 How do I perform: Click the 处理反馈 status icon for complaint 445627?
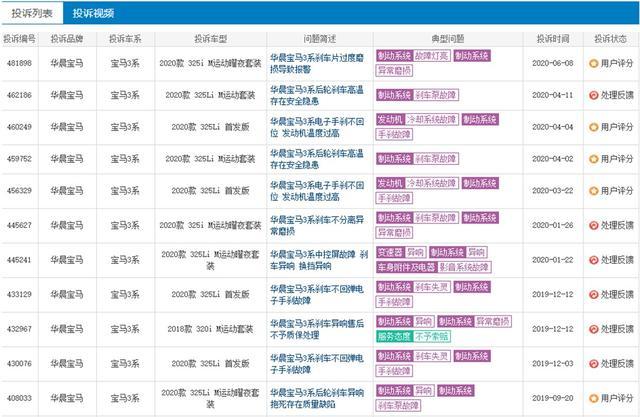pos(593,225)
